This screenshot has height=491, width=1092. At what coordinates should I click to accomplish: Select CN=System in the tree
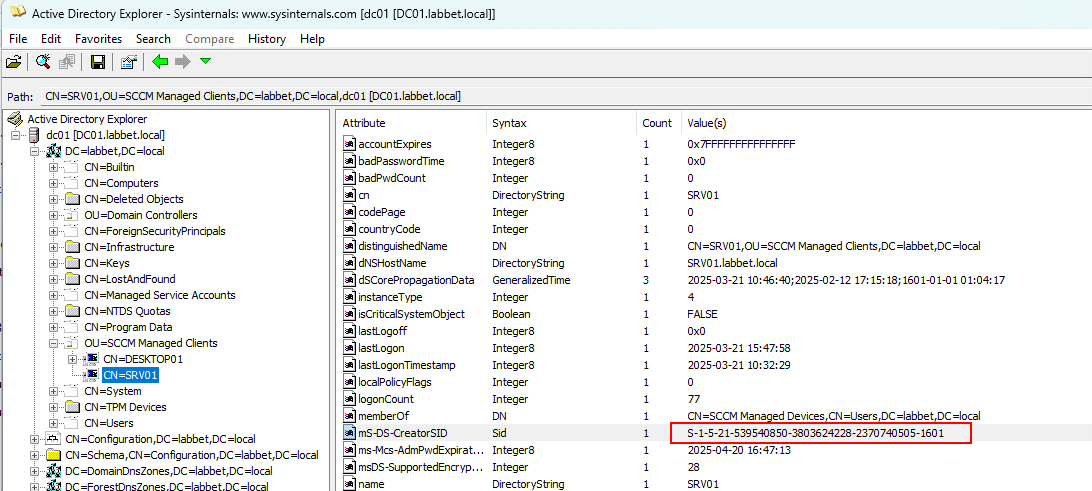tap(112, 391)
